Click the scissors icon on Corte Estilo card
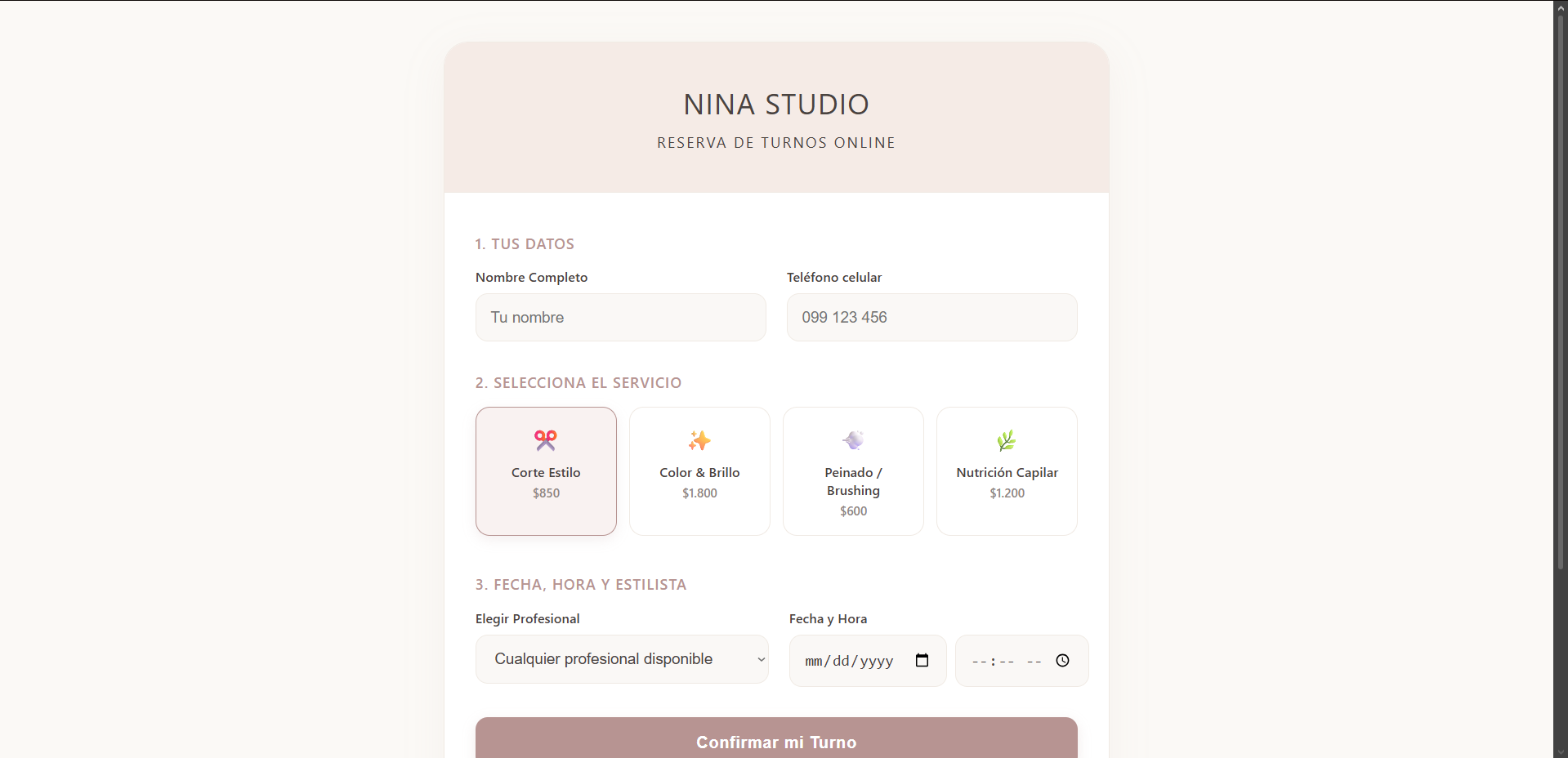Image resolution: width=1568 pixels, height=758 pixels. [x=546, y=440]
